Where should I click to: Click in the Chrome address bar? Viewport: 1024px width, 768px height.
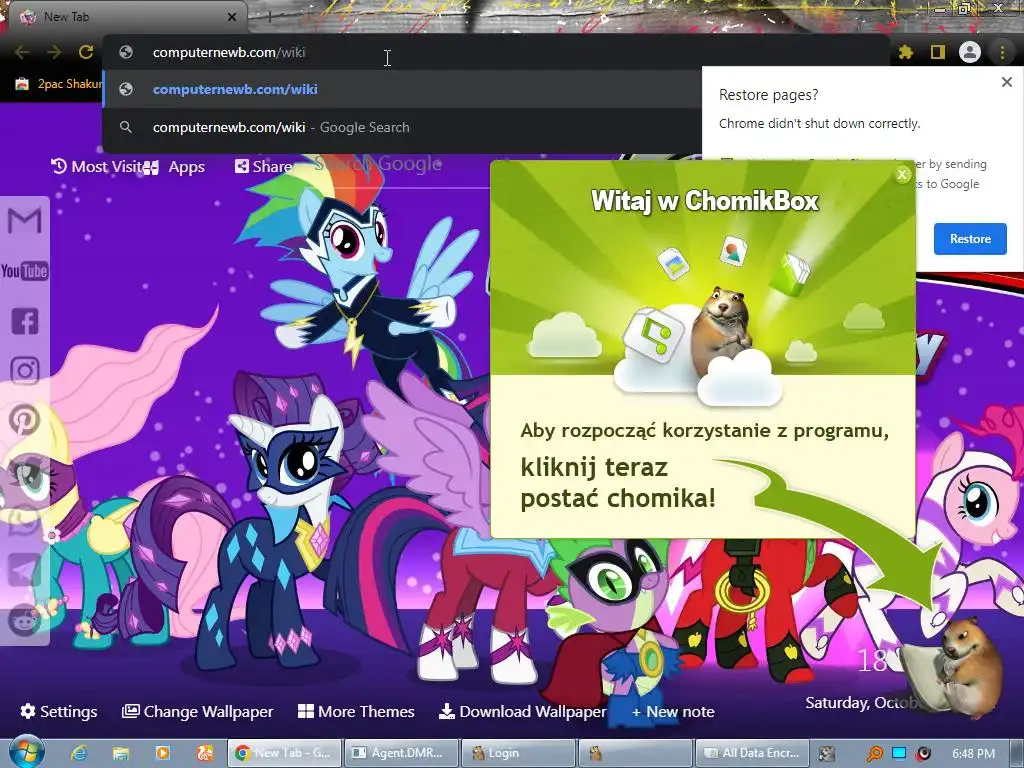496,52
